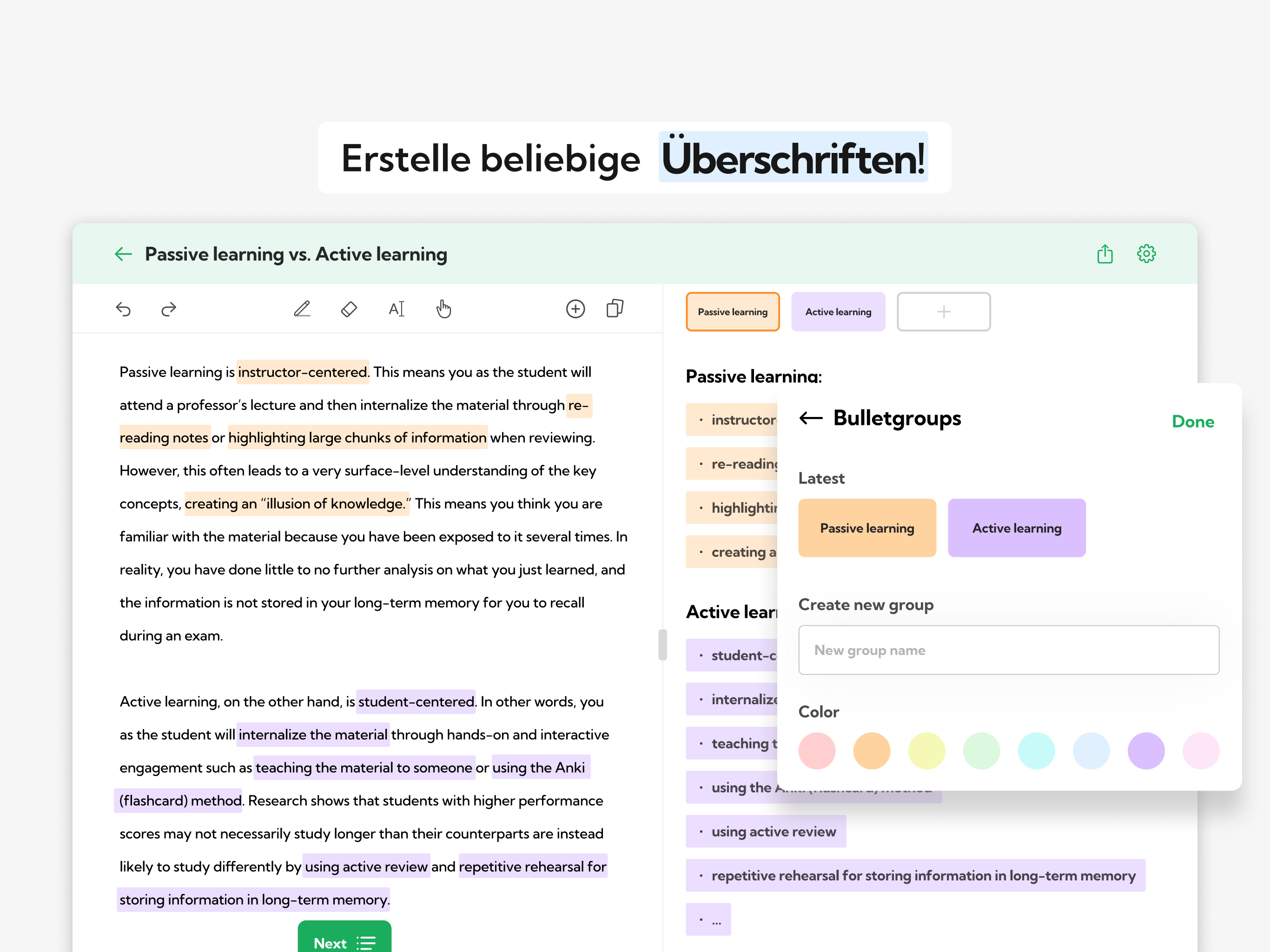Click the "creating a" bullet in notes
Viewport: 1270px width, 952px height.
tap(732, 552)
